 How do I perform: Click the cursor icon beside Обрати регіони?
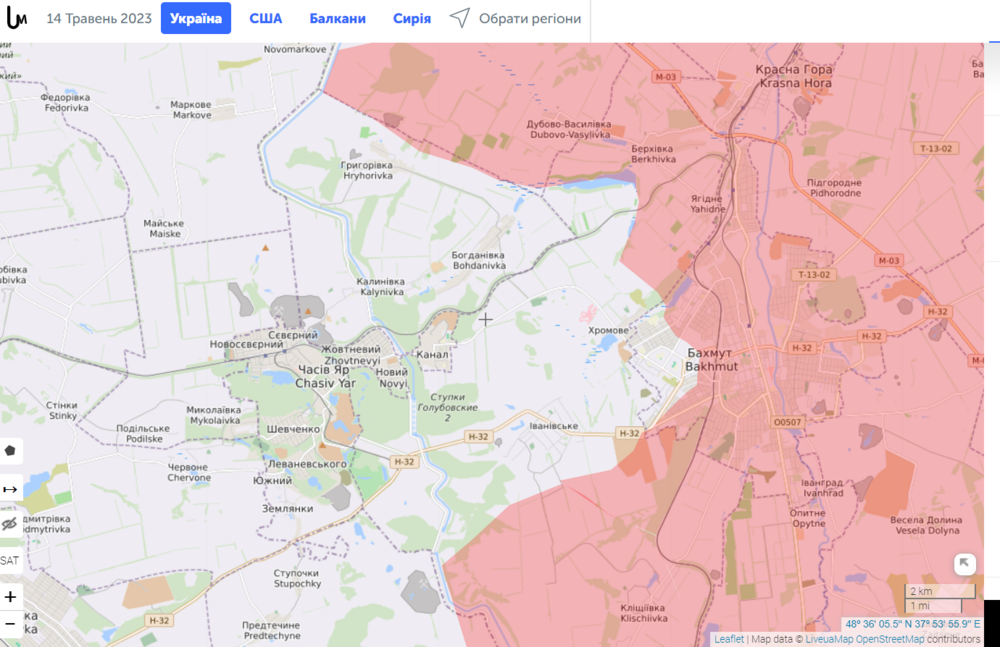[459, 17]
